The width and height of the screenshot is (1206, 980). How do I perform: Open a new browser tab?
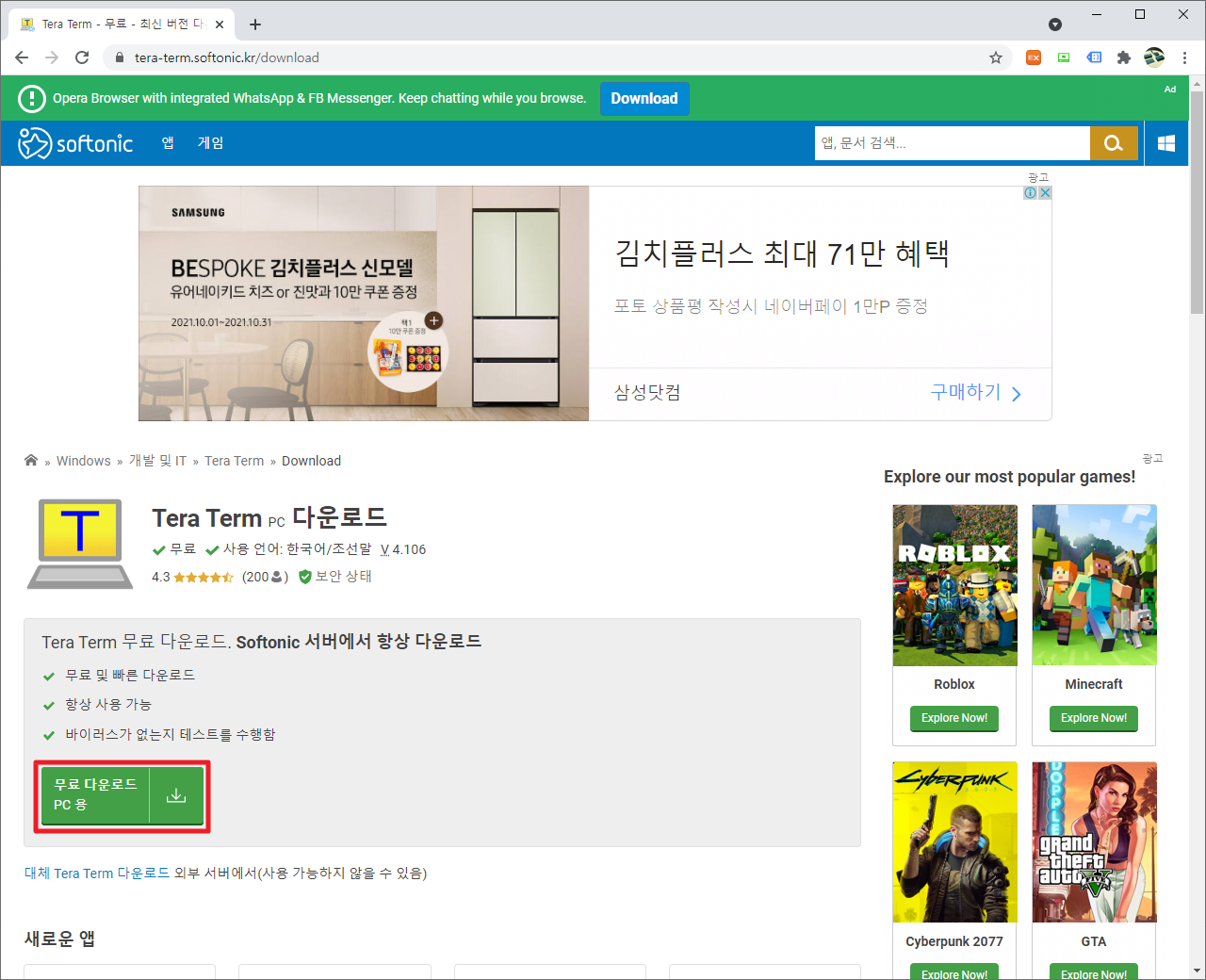click(255, 24)
